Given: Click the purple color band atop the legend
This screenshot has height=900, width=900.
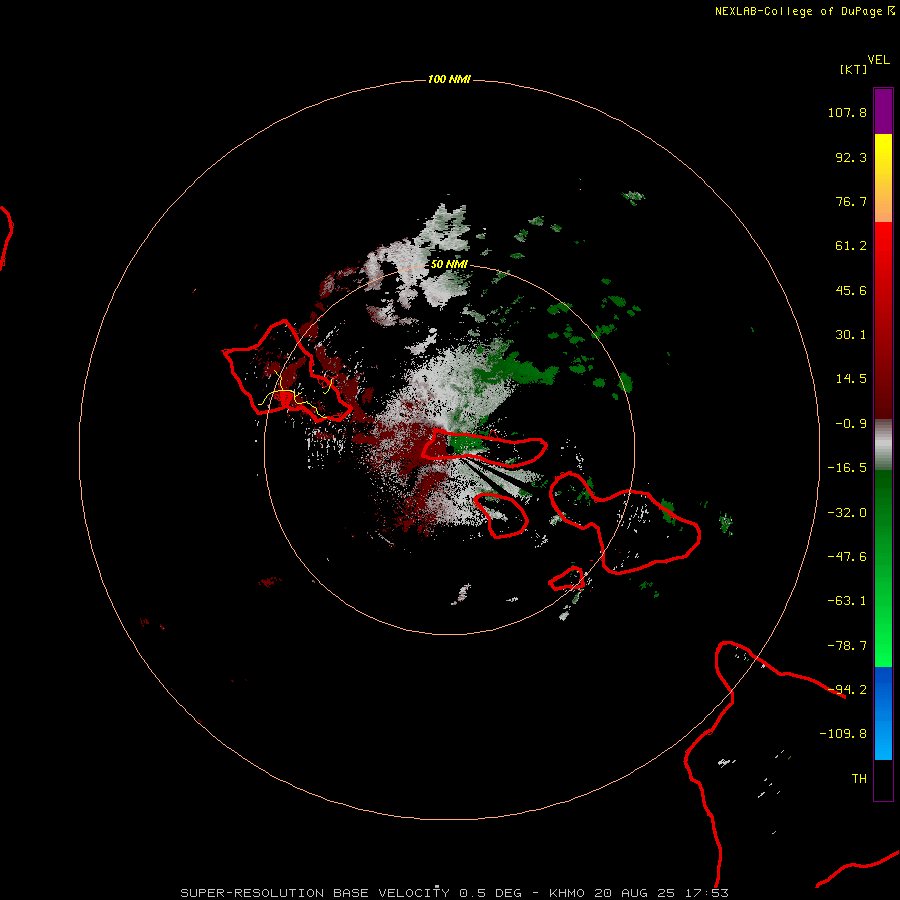Looking at the screenshot, I should tap(883, 111).
